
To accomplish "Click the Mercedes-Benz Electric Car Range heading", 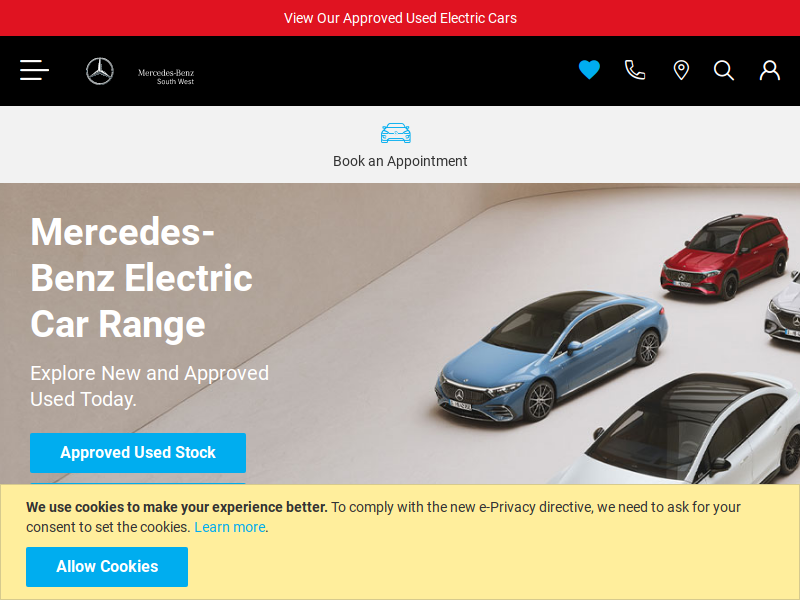I will pyautogui.click(x=141, y=278).
